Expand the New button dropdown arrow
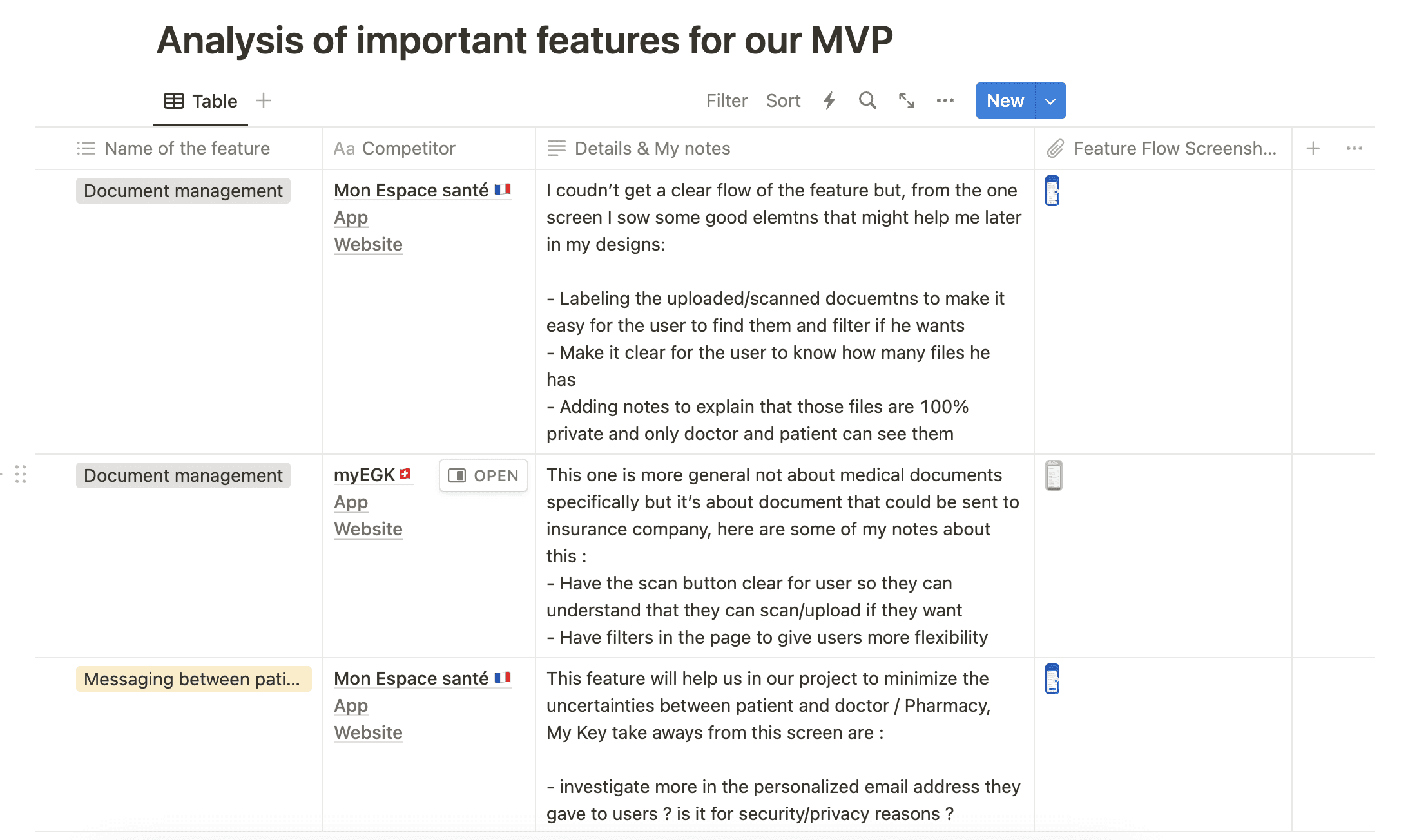 click(1050, 101)
